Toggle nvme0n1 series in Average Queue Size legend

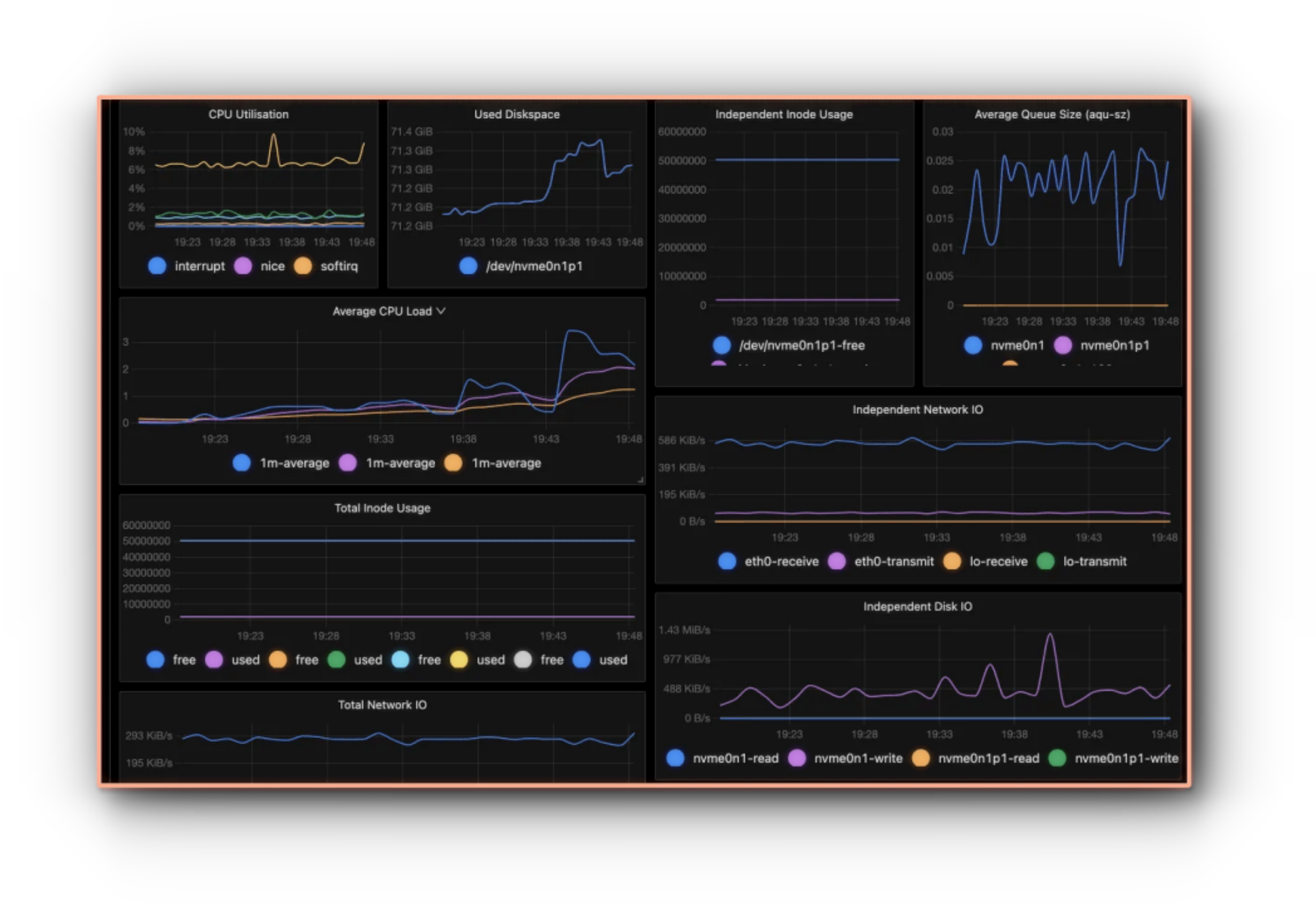coord(1017,345)
